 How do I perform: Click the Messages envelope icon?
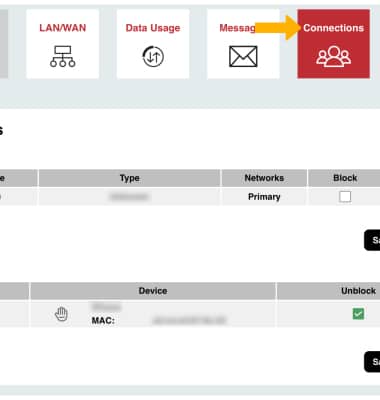tap(243, 56)
